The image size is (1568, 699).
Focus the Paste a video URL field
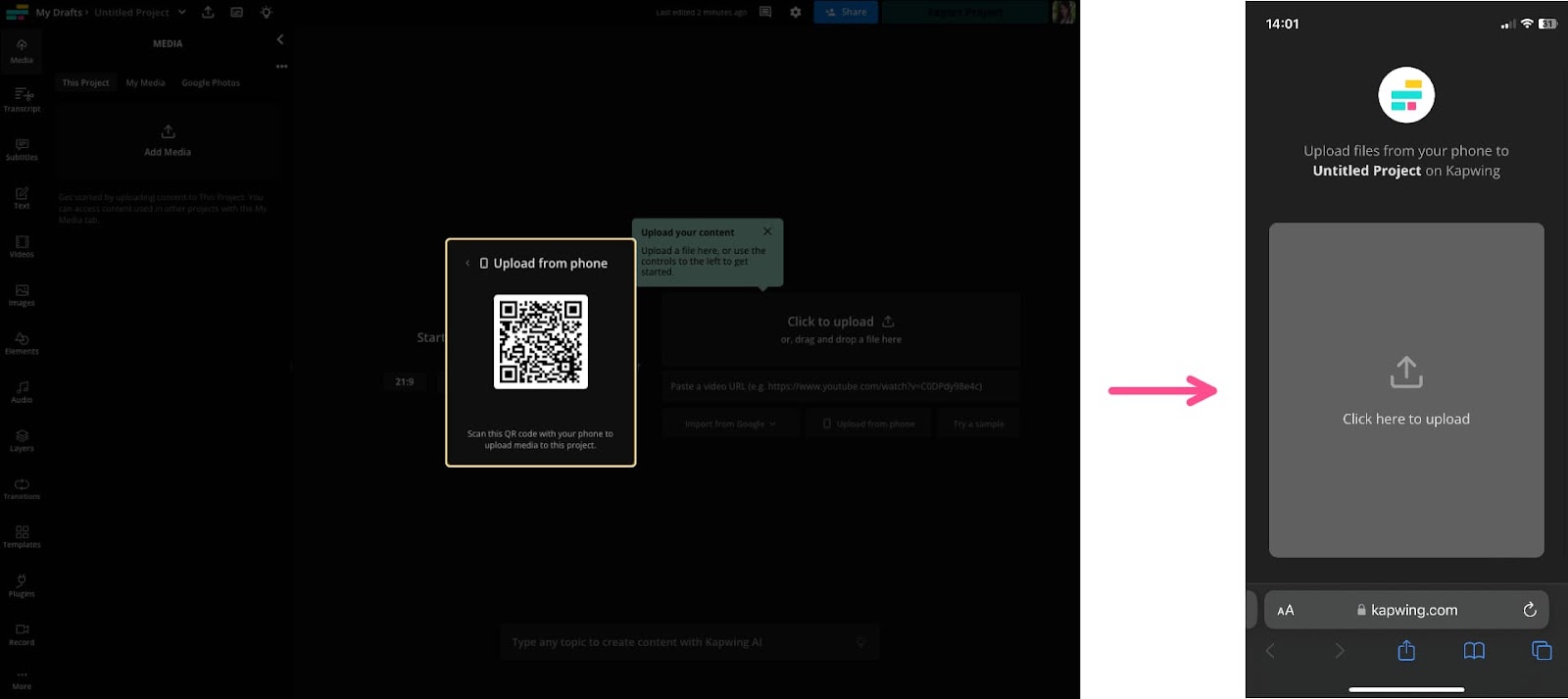pyautogui.click(x=841, y=386)
